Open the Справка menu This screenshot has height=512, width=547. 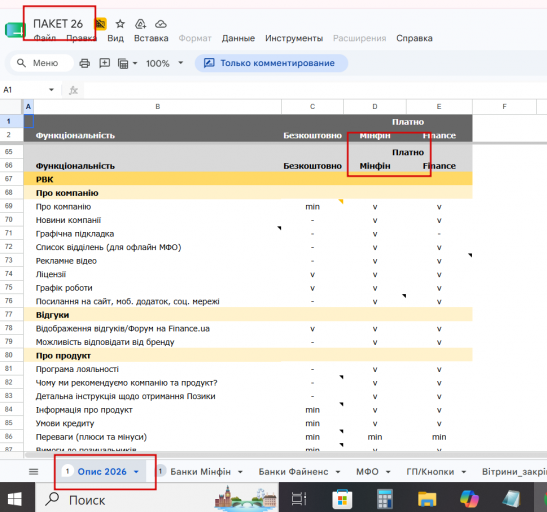coord(414,38)
